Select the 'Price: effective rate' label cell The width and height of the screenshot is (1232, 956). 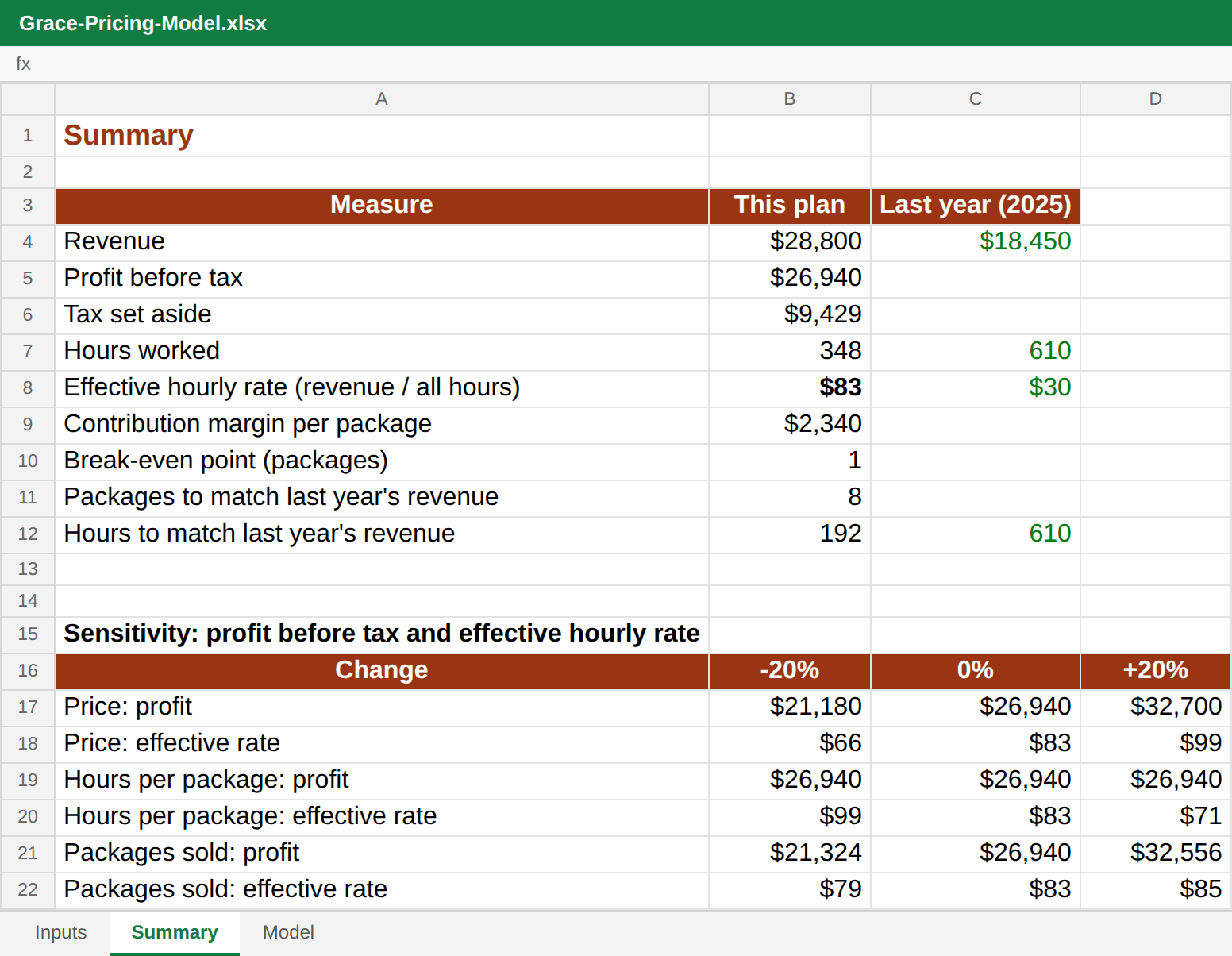pos(382,744)
